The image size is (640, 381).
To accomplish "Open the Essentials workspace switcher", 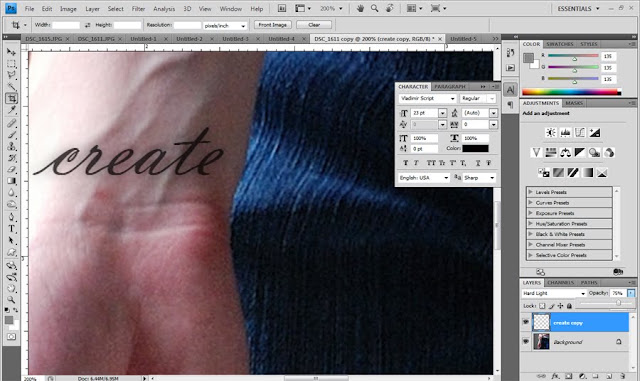I will pos(578,9).
